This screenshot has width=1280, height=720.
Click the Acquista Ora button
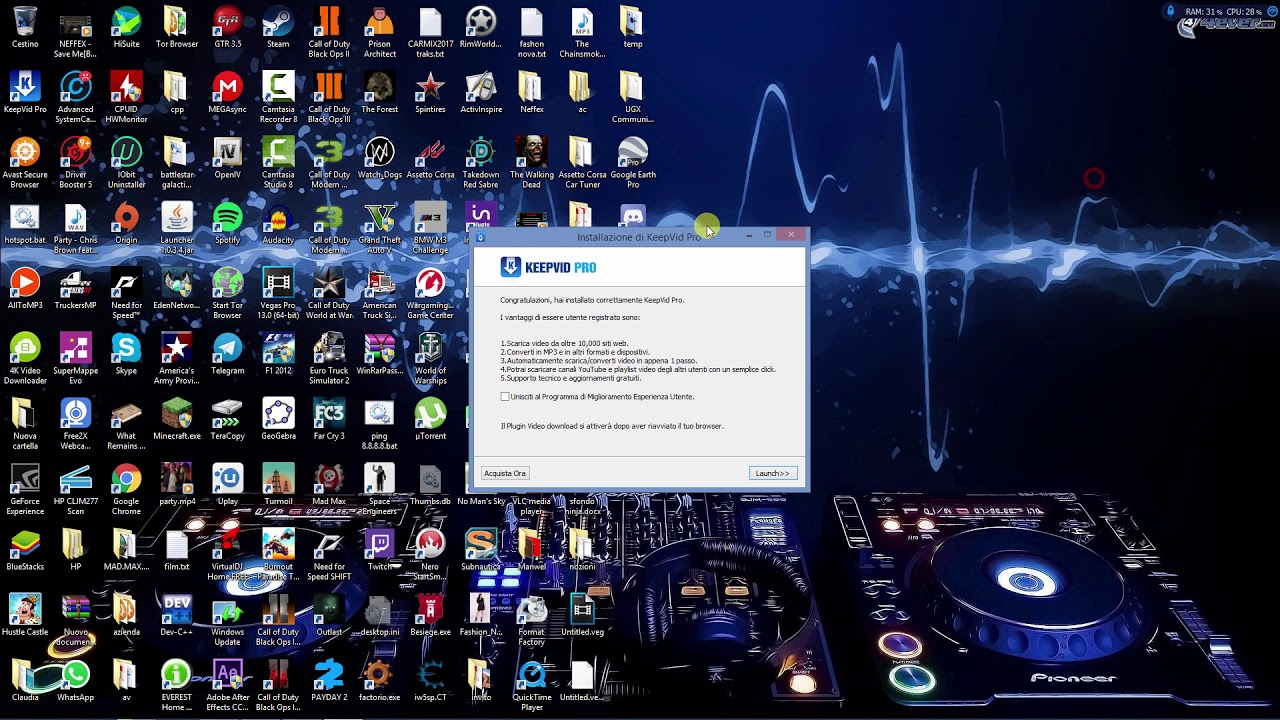[505, 473]
